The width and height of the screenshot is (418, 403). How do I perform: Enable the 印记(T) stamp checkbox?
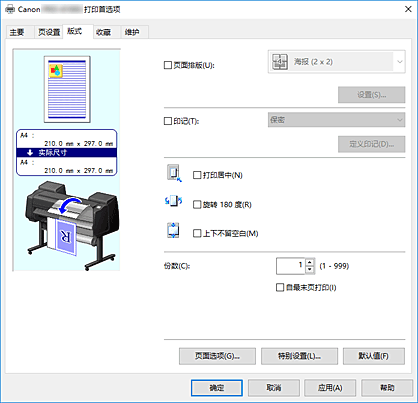tap(168, 121)
